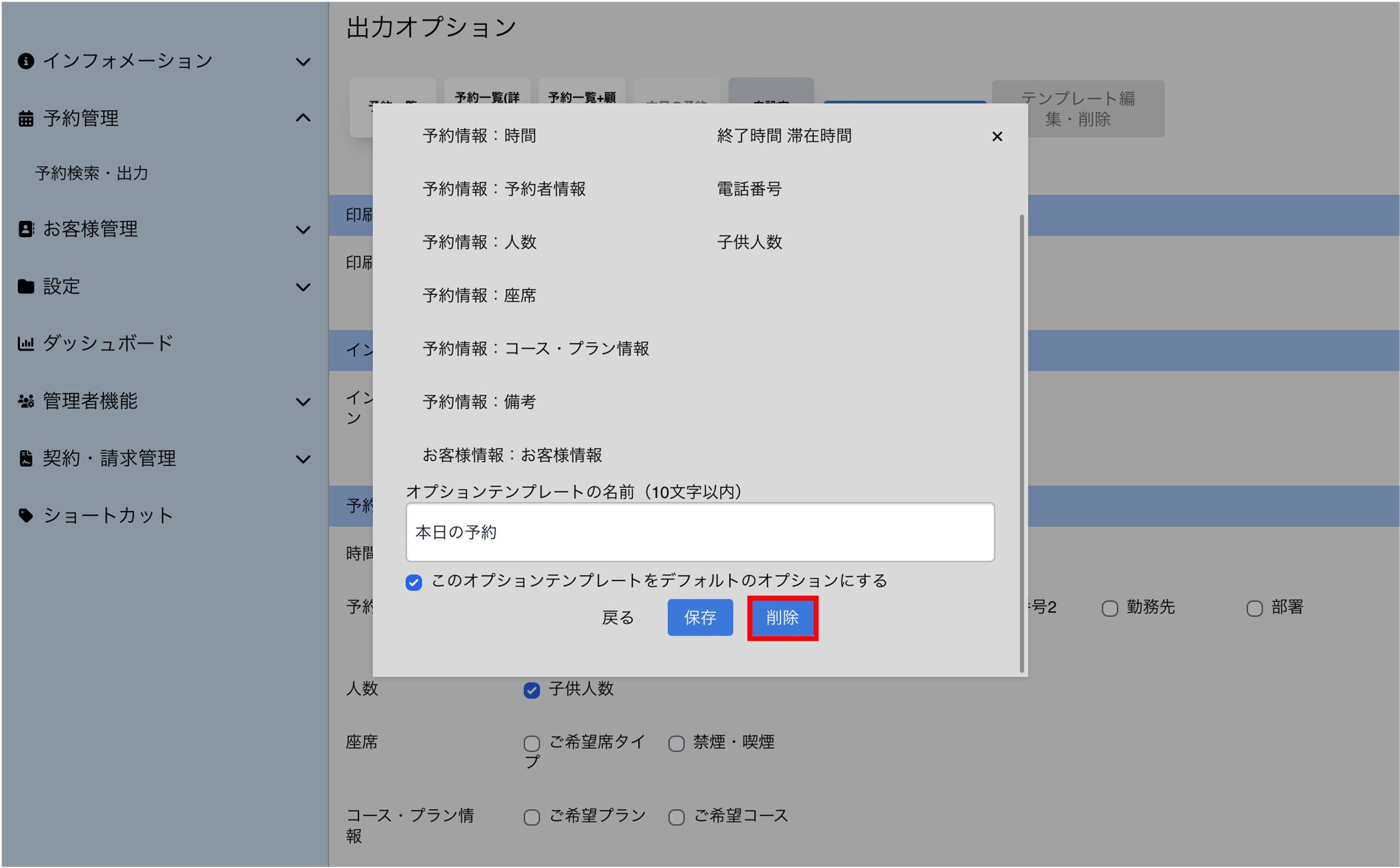Screen dimensions: 1400x868
Task: Open the ショートカット menu item
Action: tap(108, 516)
